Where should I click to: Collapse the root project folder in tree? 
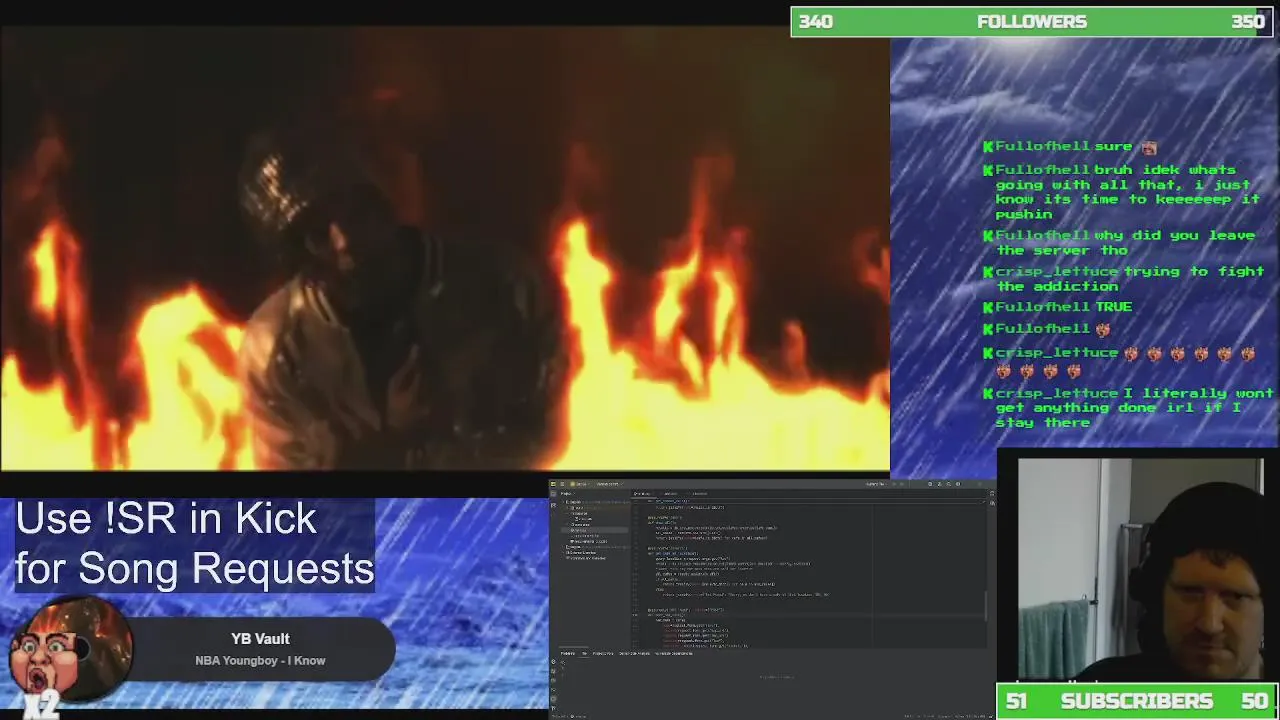(x=564, y=502)
